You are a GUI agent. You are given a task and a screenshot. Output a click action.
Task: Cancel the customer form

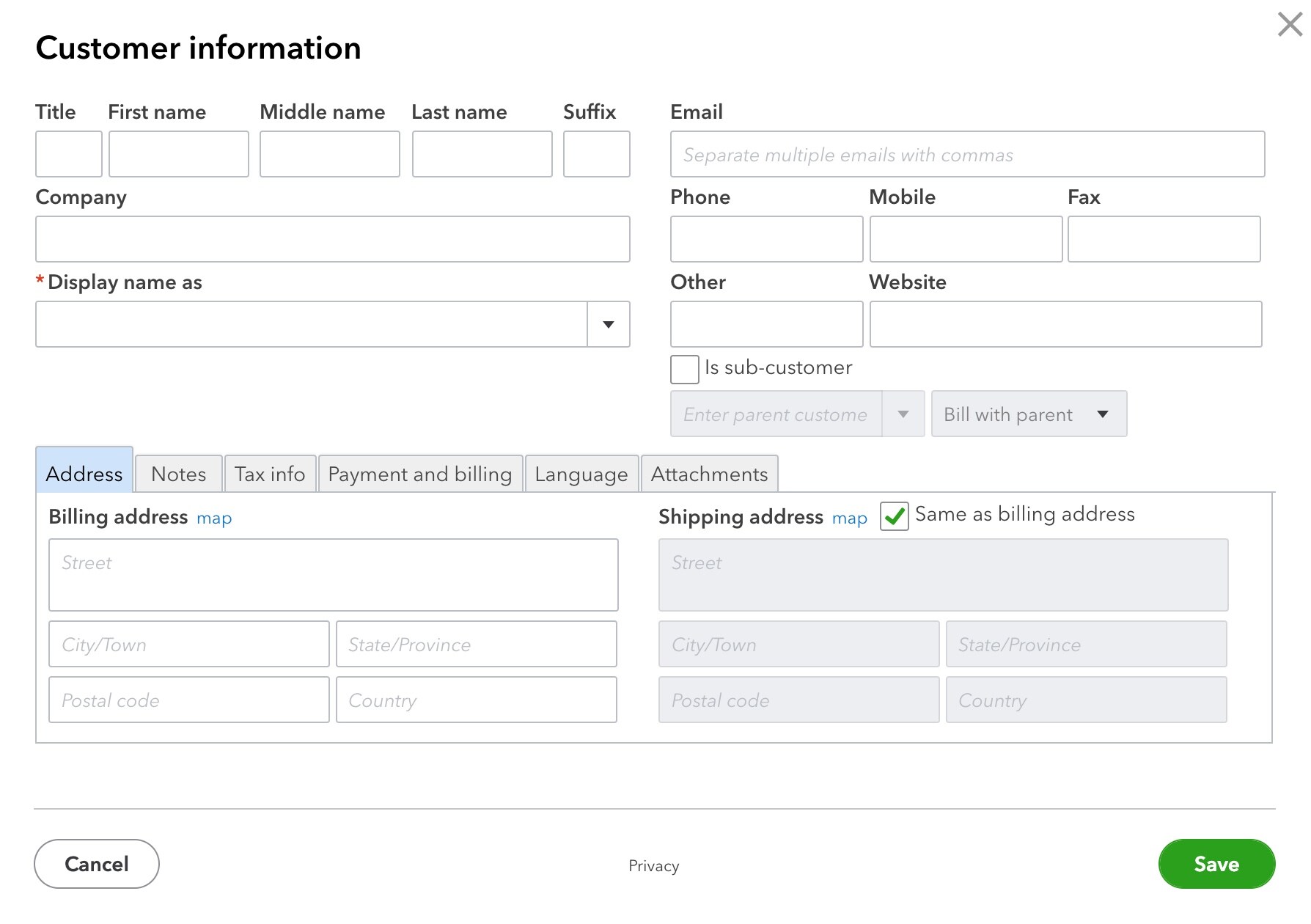click(97, 864)
